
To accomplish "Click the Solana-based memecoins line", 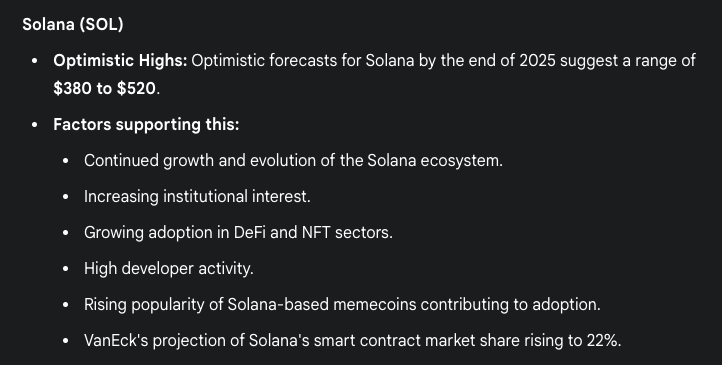I will (342, 304).
